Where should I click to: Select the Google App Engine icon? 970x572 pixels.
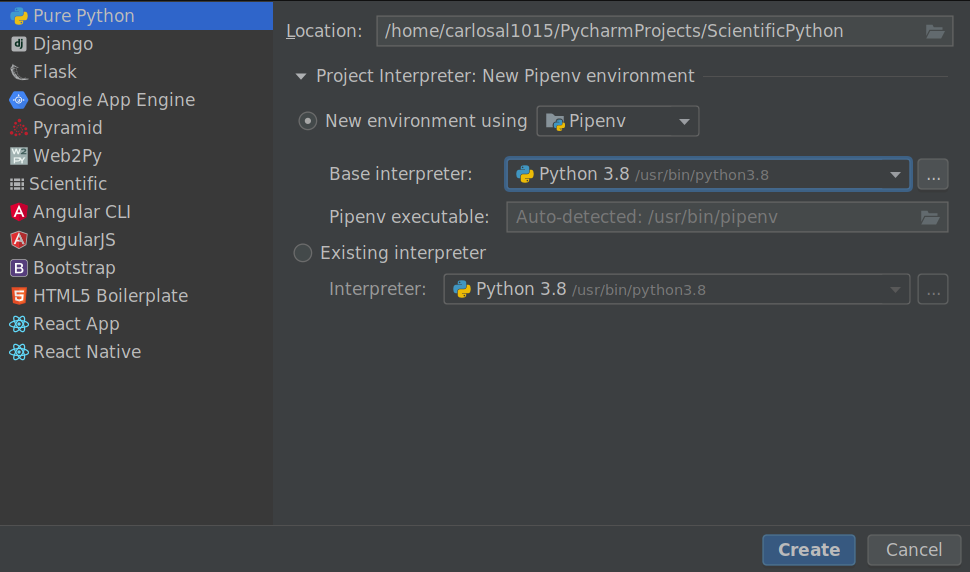pyautogui.click(x=19, y=100)
